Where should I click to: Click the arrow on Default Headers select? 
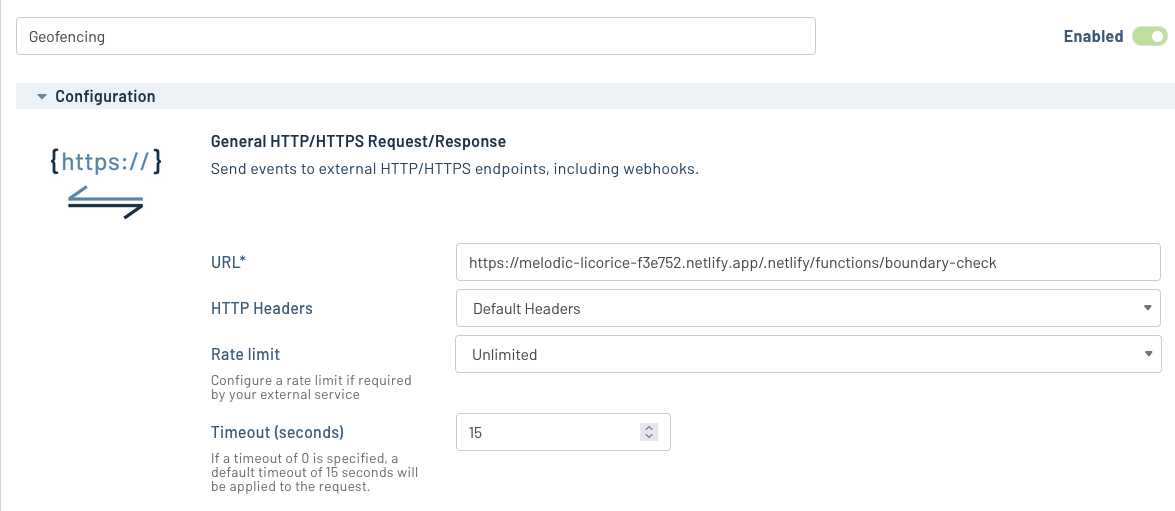[1147, 309]
